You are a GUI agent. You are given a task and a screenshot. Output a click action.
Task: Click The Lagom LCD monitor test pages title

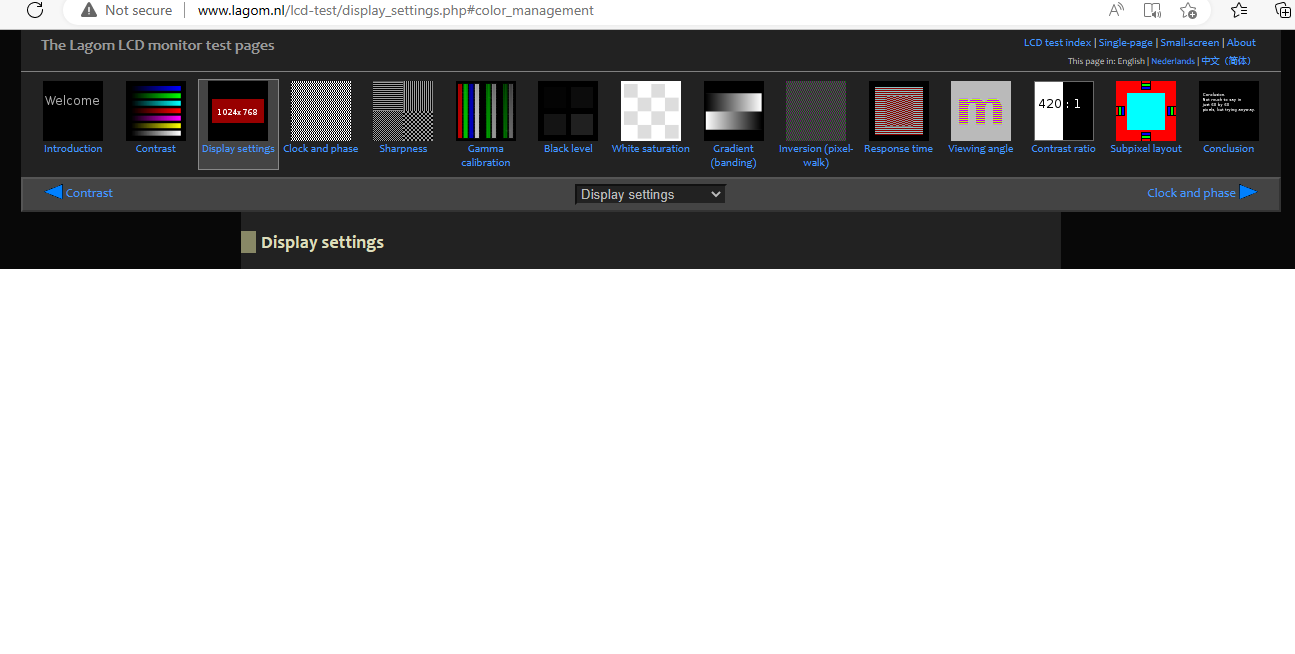[157, 45]
